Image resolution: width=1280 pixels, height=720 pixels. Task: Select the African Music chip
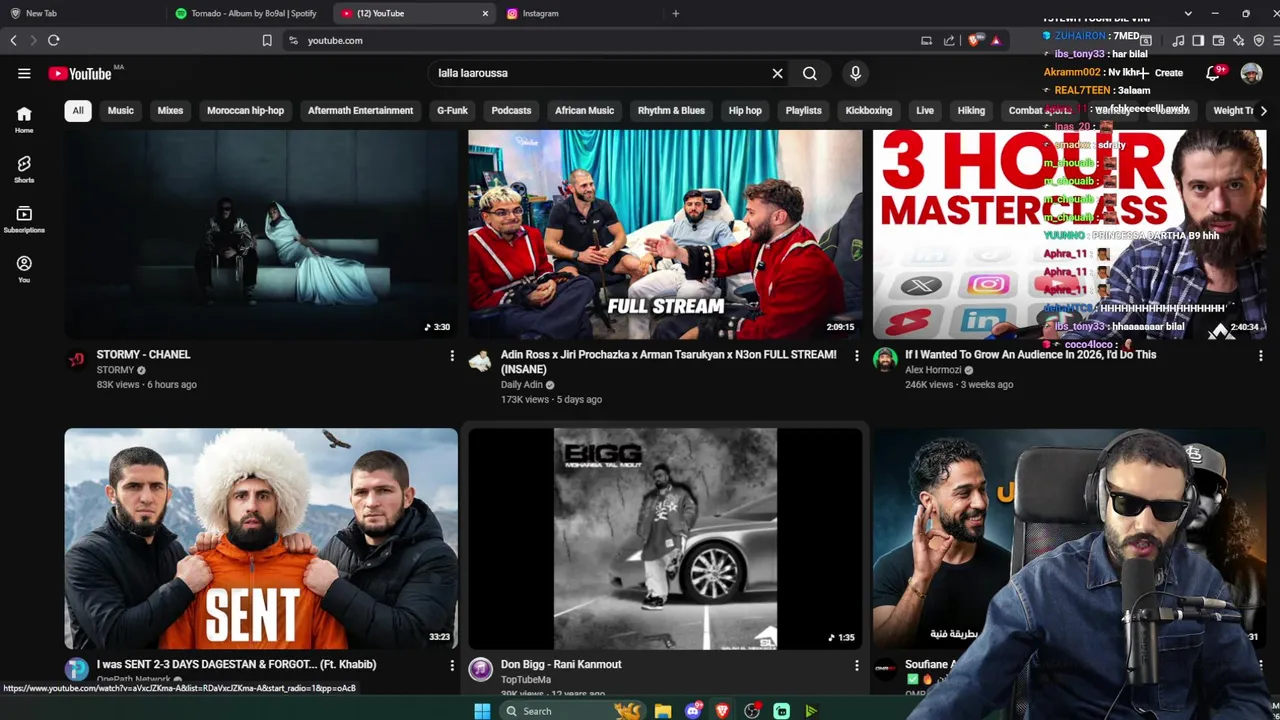584,110
